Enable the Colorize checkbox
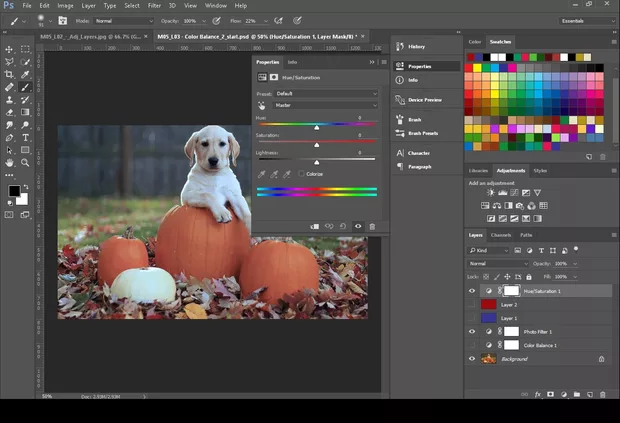 click(302, 174)
